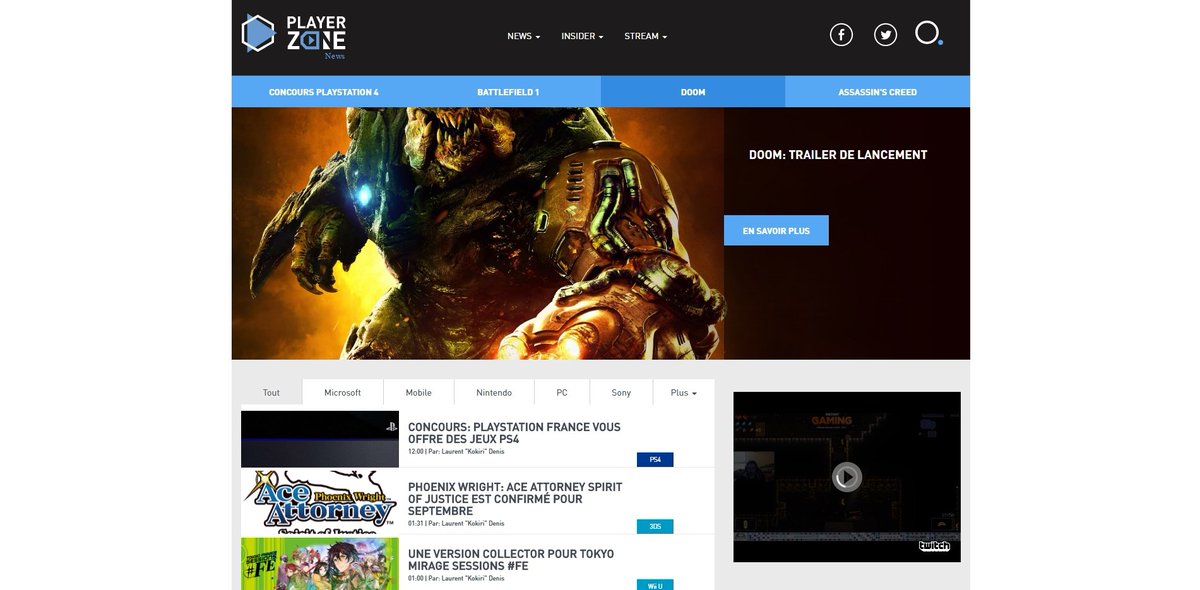Click the En savoir plus button

point(776,230)
